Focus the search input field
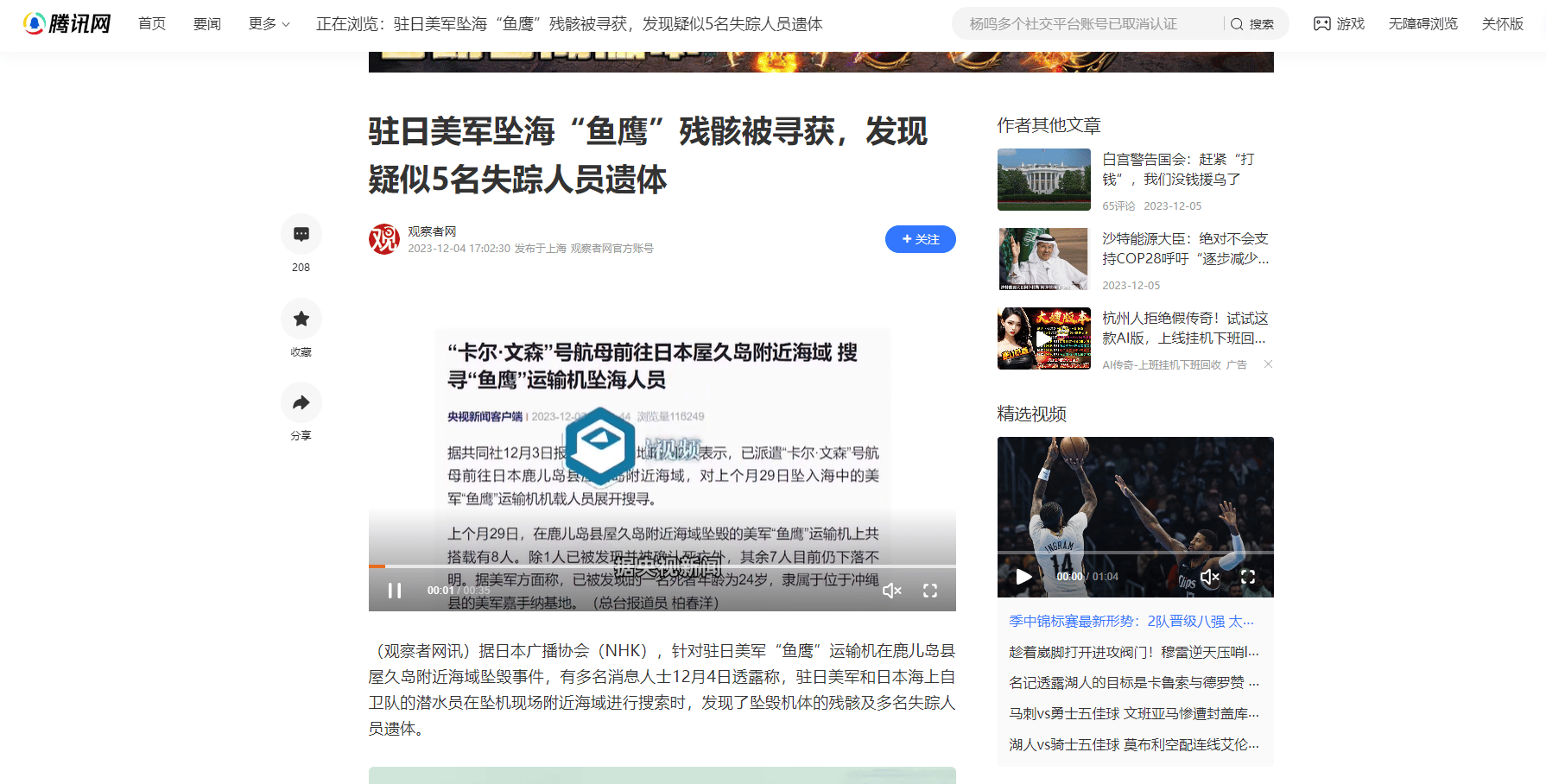Image resolution: width=1546 pixels, height=784 pixels. 1088,24
